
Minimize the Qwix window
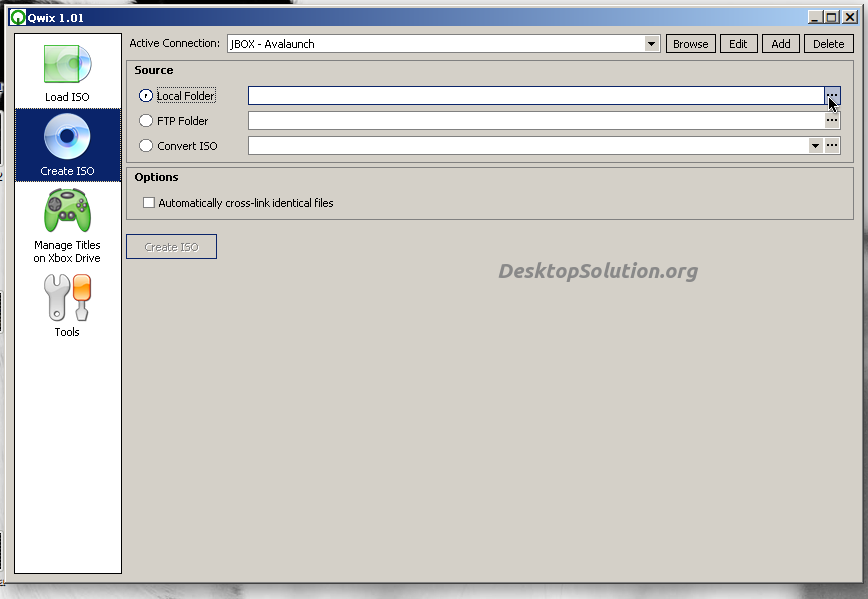coord(815,18)
